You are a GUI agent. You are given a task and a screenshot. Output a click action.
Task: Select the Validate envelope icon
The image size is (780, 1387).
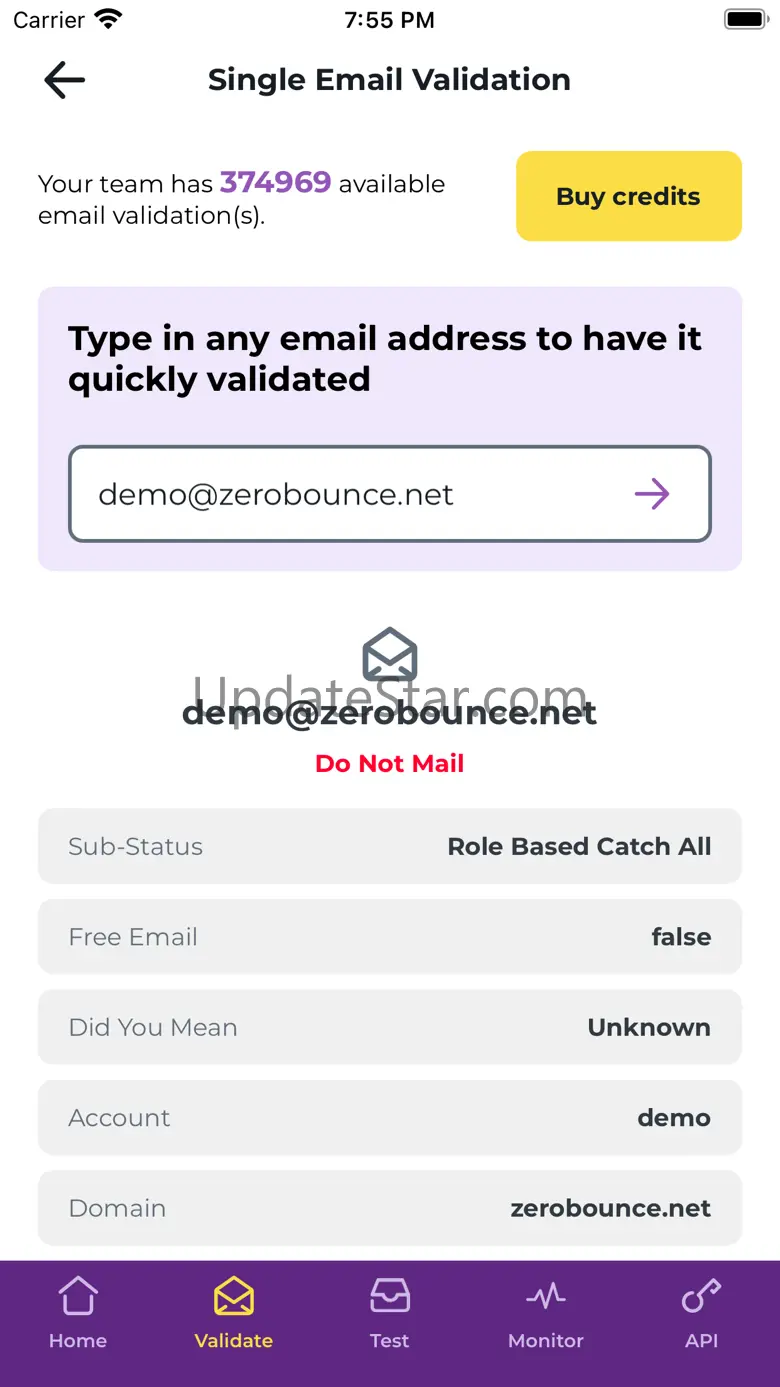point(234,1297)
